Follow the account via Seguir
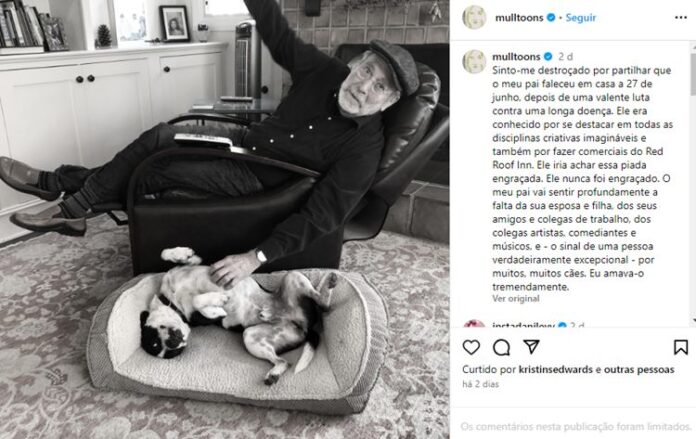This screenshot has height=439, width=696. tap(581, 17)
